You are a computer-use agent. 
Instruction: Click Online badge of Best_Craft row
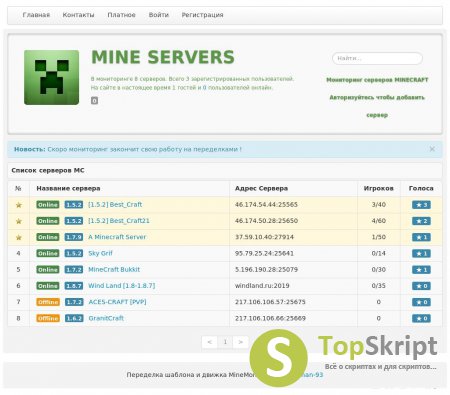[x=48, y=205]
